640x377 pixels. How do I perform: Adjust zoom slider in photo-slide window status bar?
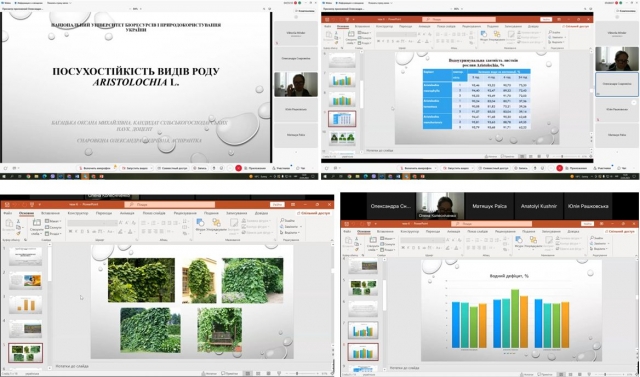pos(297,373)
